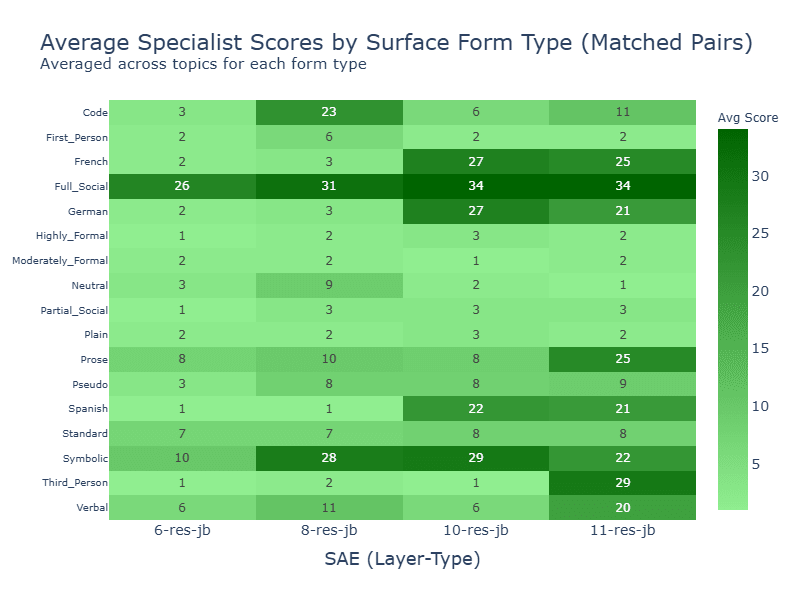This screenshot has height=600, width=800.
Task: Click the Prose row cell showing 25
Action: [x=623, y=360]
